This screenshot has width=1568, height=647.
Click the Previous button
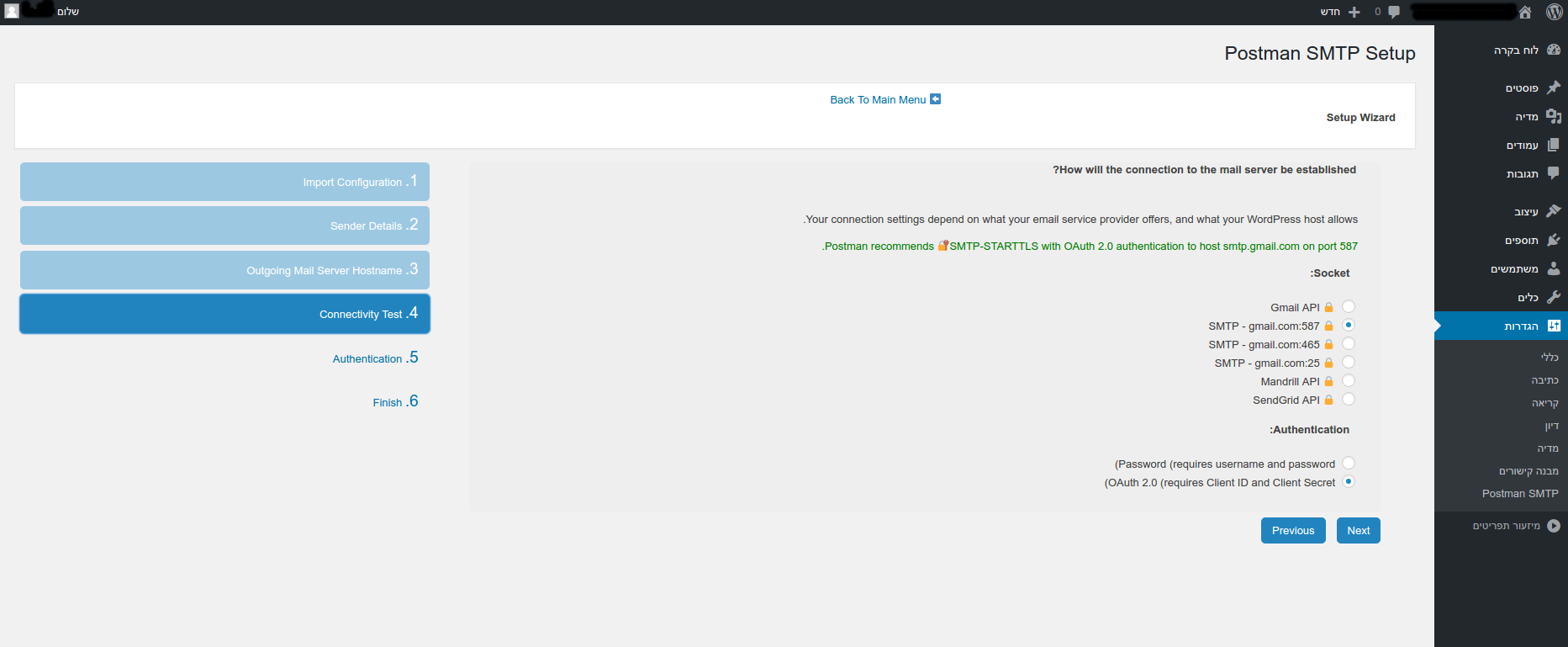click(x=1292, y=531)
